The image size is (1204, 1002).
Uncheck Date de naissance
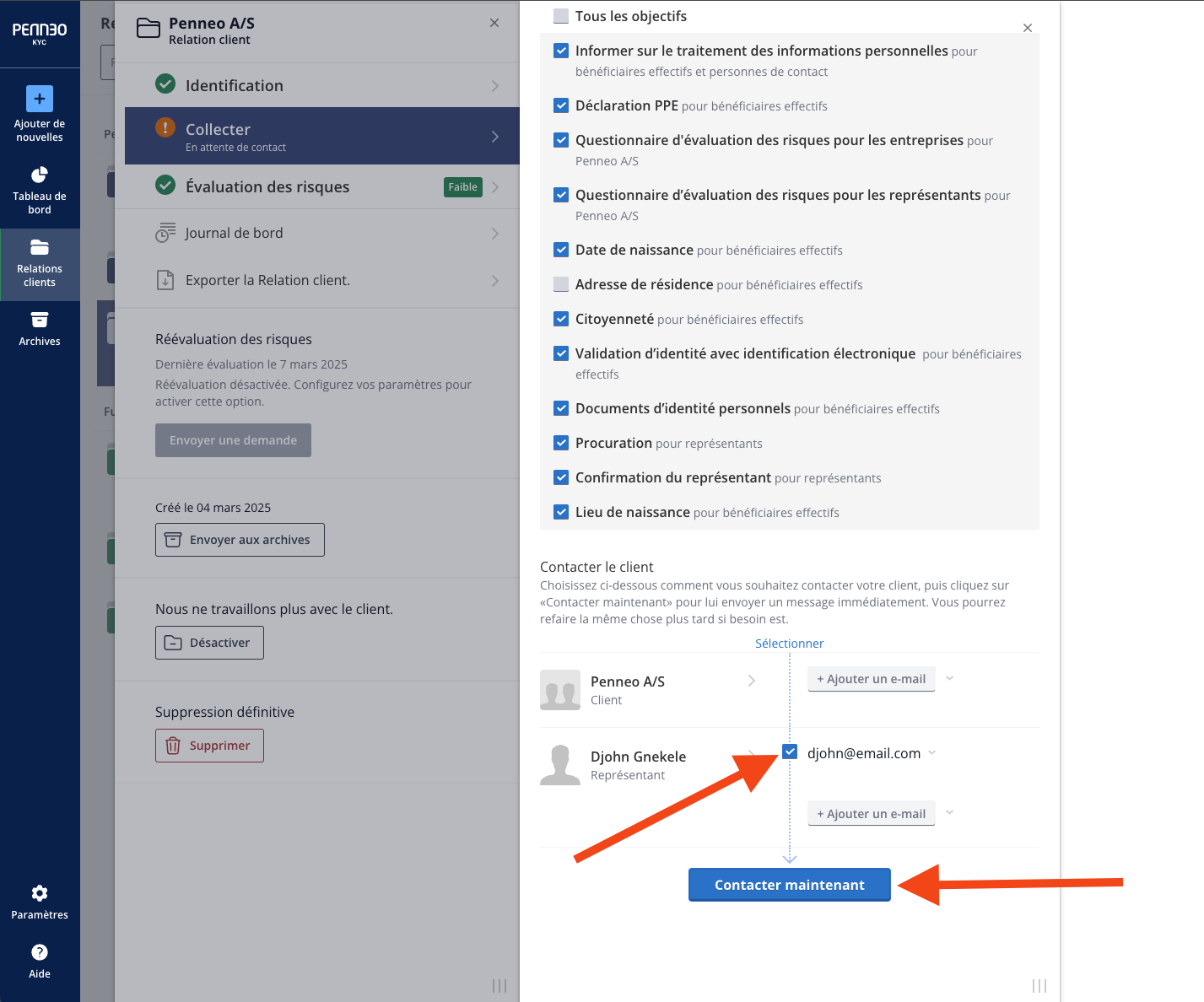pos(561,250)
